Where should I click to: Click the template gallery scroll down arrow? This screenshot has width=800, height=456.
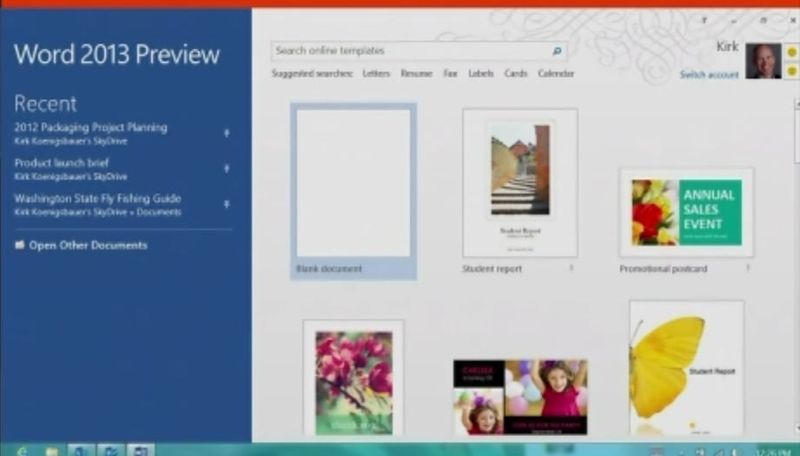pos(796,427)
